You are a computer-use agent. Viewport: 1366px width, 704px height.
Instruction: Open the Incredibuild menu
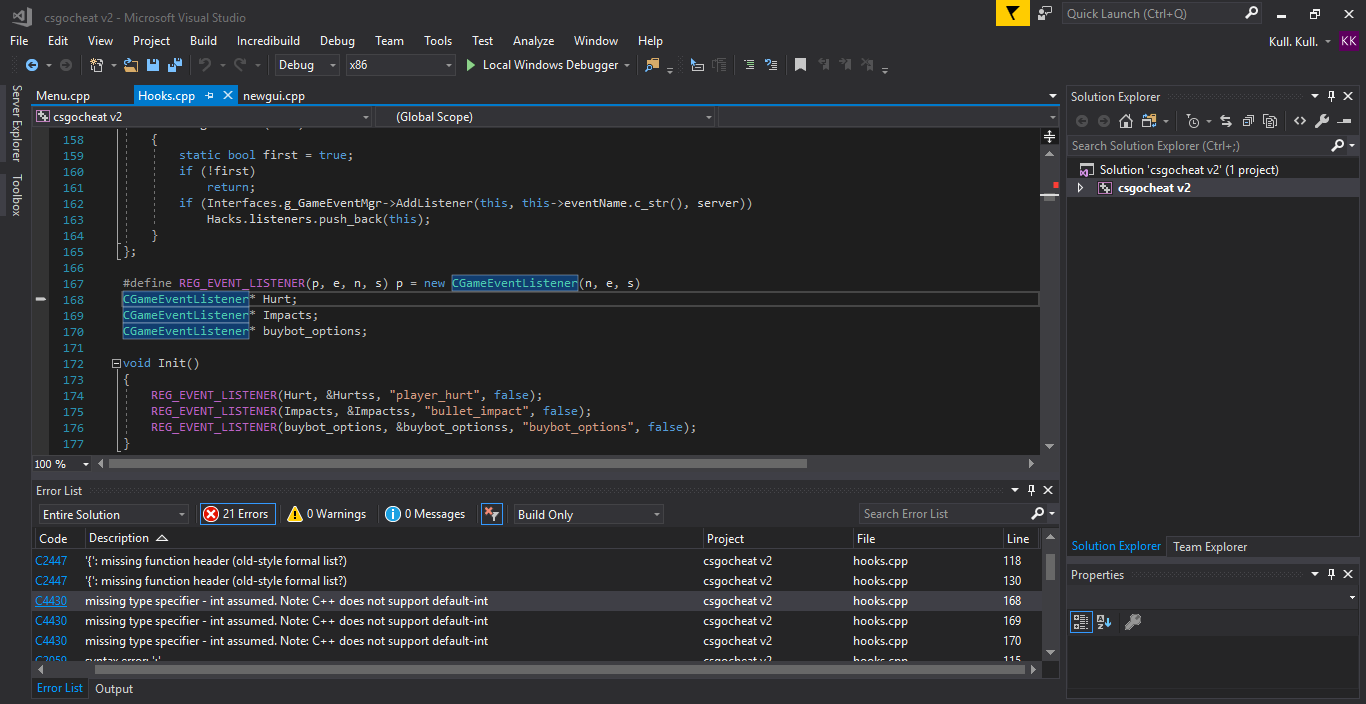(x=267, y=41)
